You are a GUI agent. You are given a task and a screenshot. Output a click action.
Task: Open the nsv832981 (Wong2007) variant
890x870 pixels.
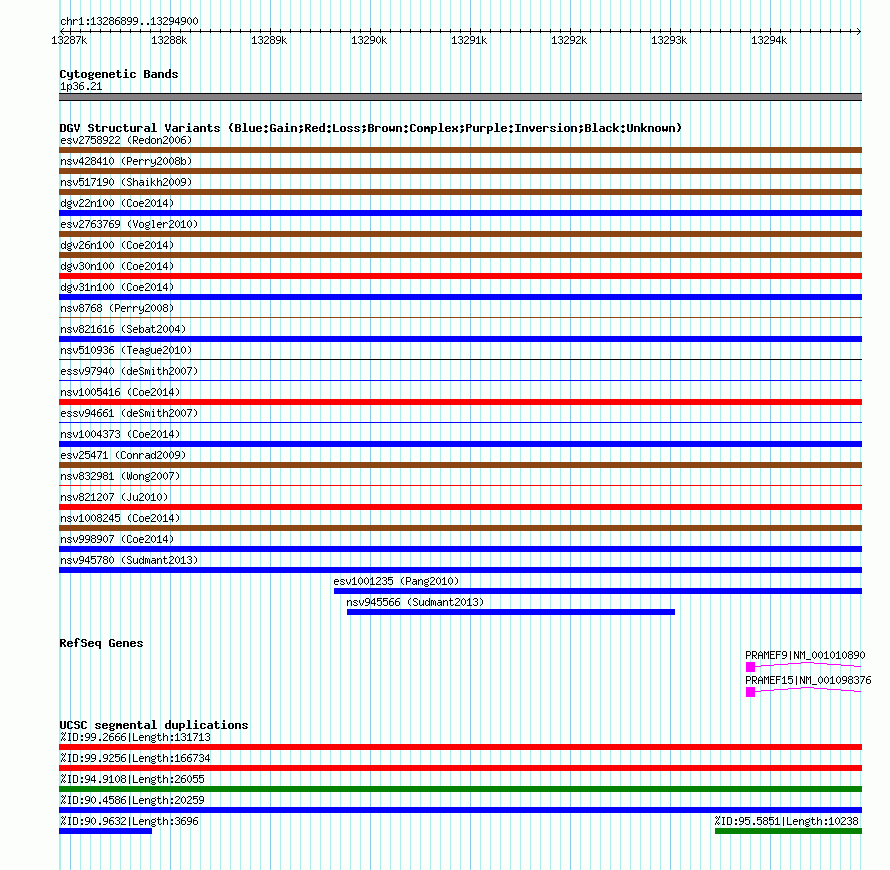[460, 485]
